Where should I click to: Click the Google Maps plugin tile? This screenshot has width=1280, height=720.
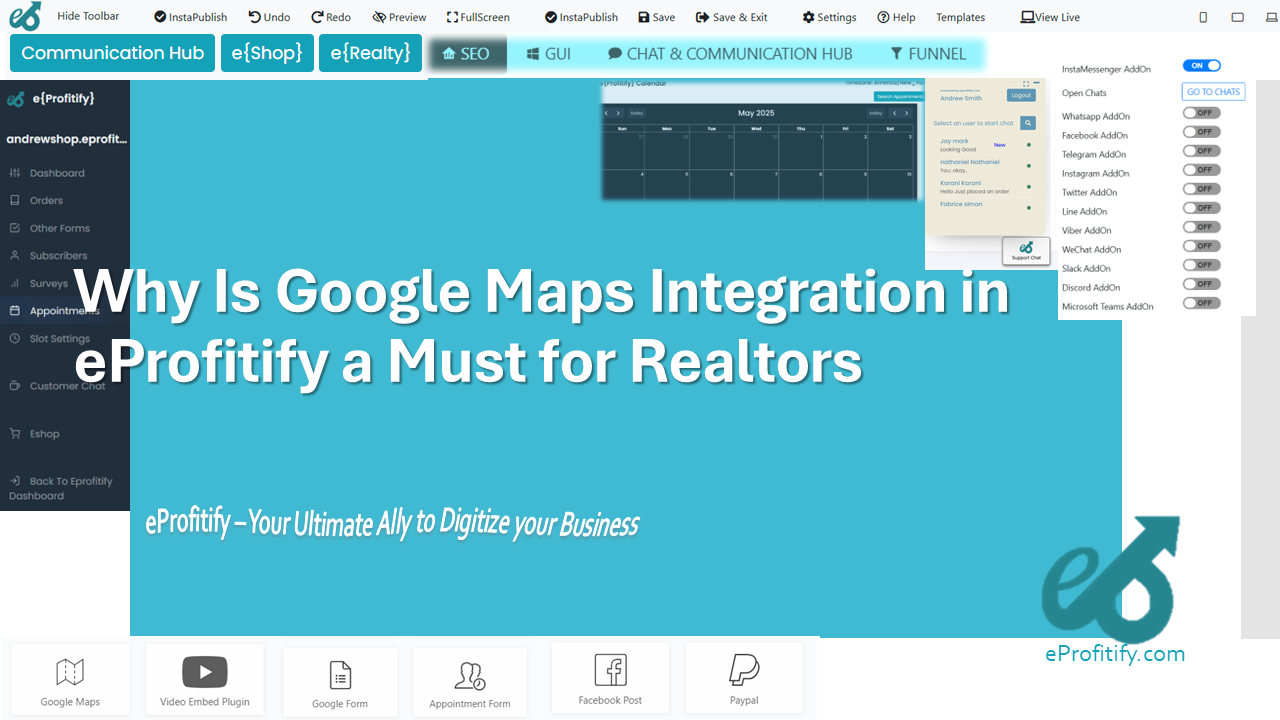coord(70,679)
